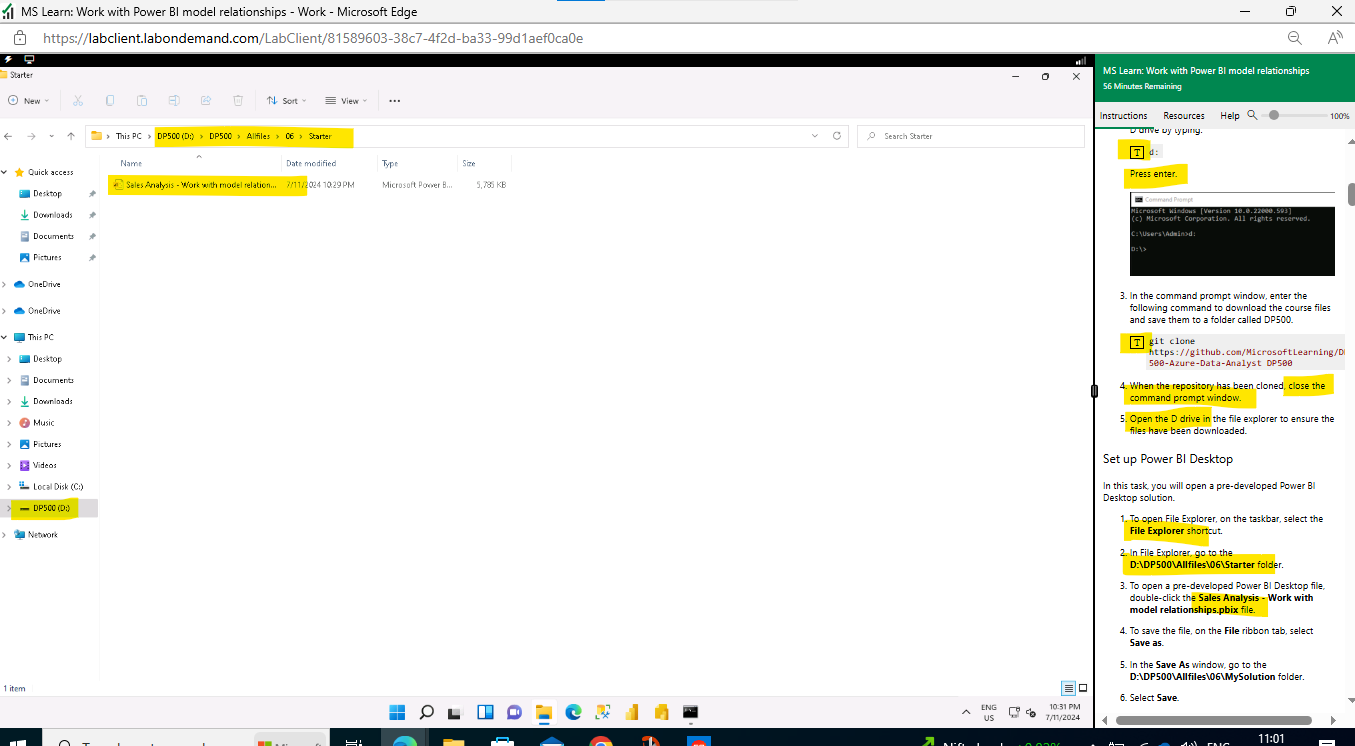
Task: Select the Copy icon in the toolbar
Action: click(110, 100)
